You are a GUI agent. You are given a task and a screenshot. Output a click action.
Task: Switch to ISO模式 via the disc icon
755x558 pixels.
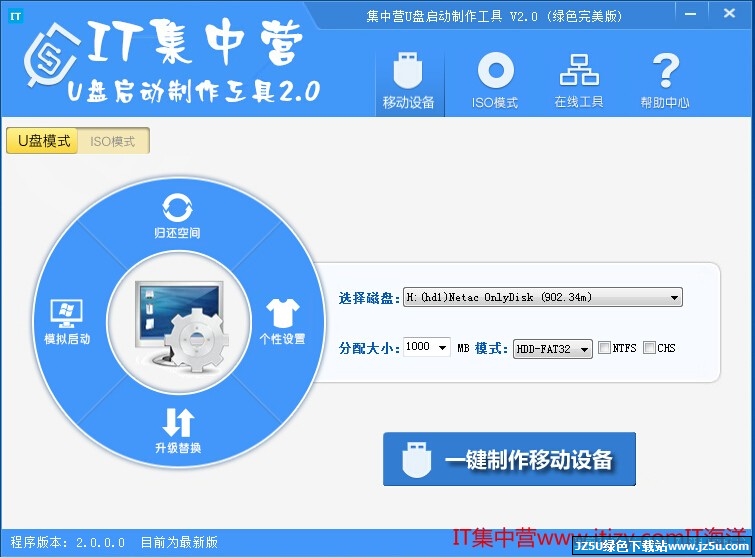pyautogui.click(x=495, y=81)
